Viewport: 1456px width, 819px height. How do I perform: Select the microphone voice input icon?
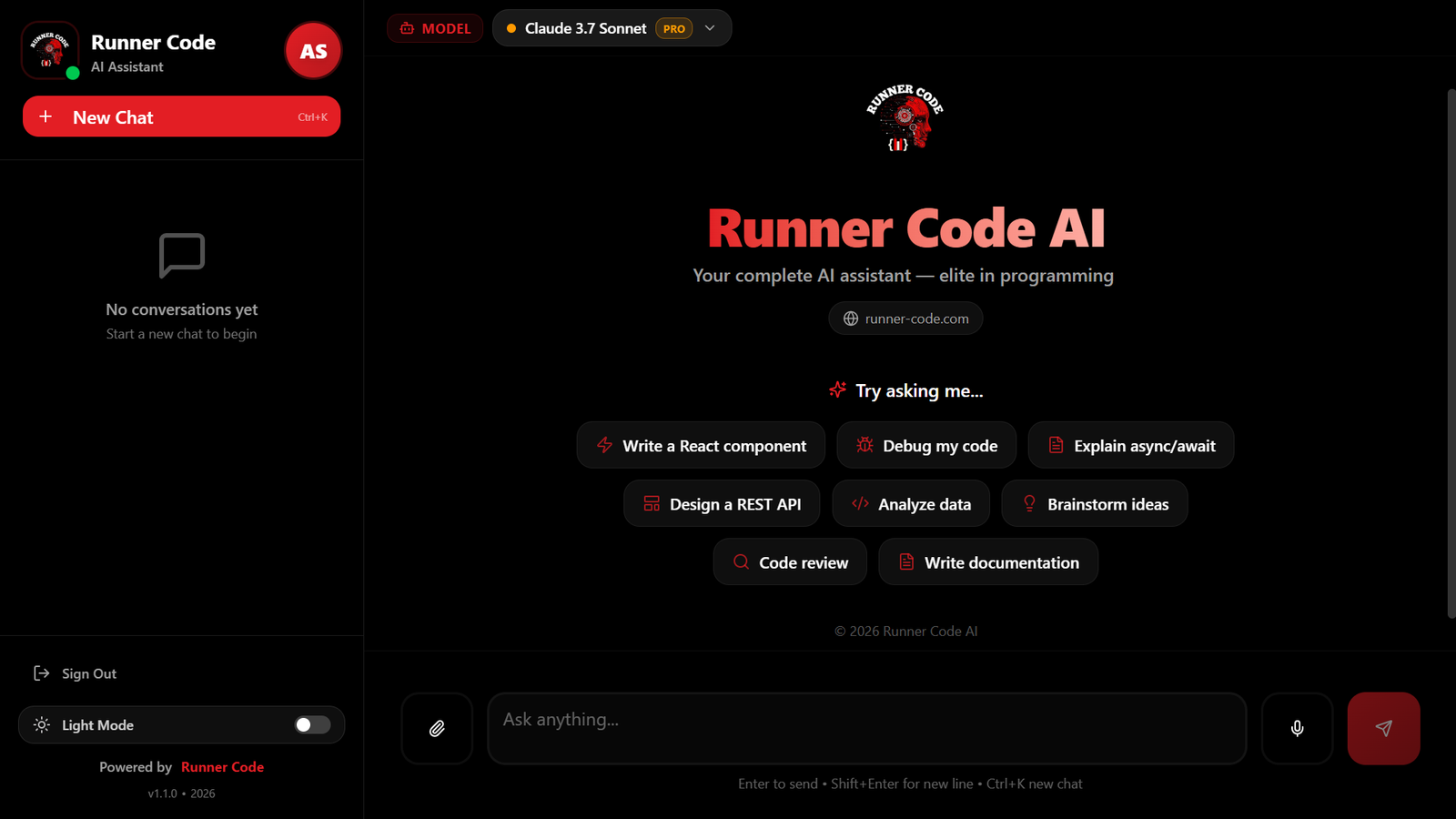point(1297,728)
